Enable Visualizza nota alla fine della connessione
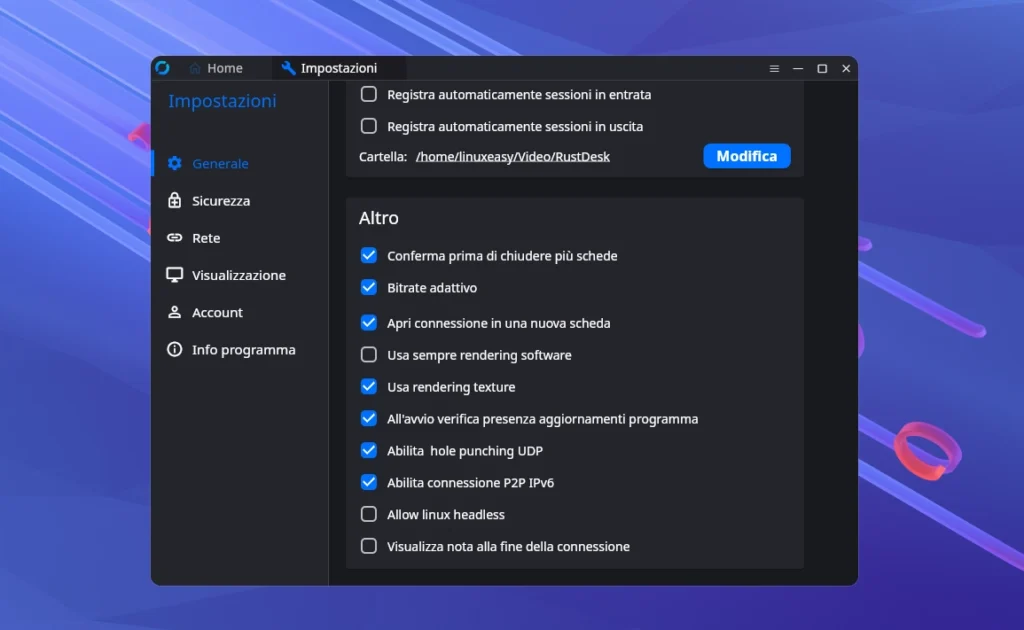 [x=368, y=546]
